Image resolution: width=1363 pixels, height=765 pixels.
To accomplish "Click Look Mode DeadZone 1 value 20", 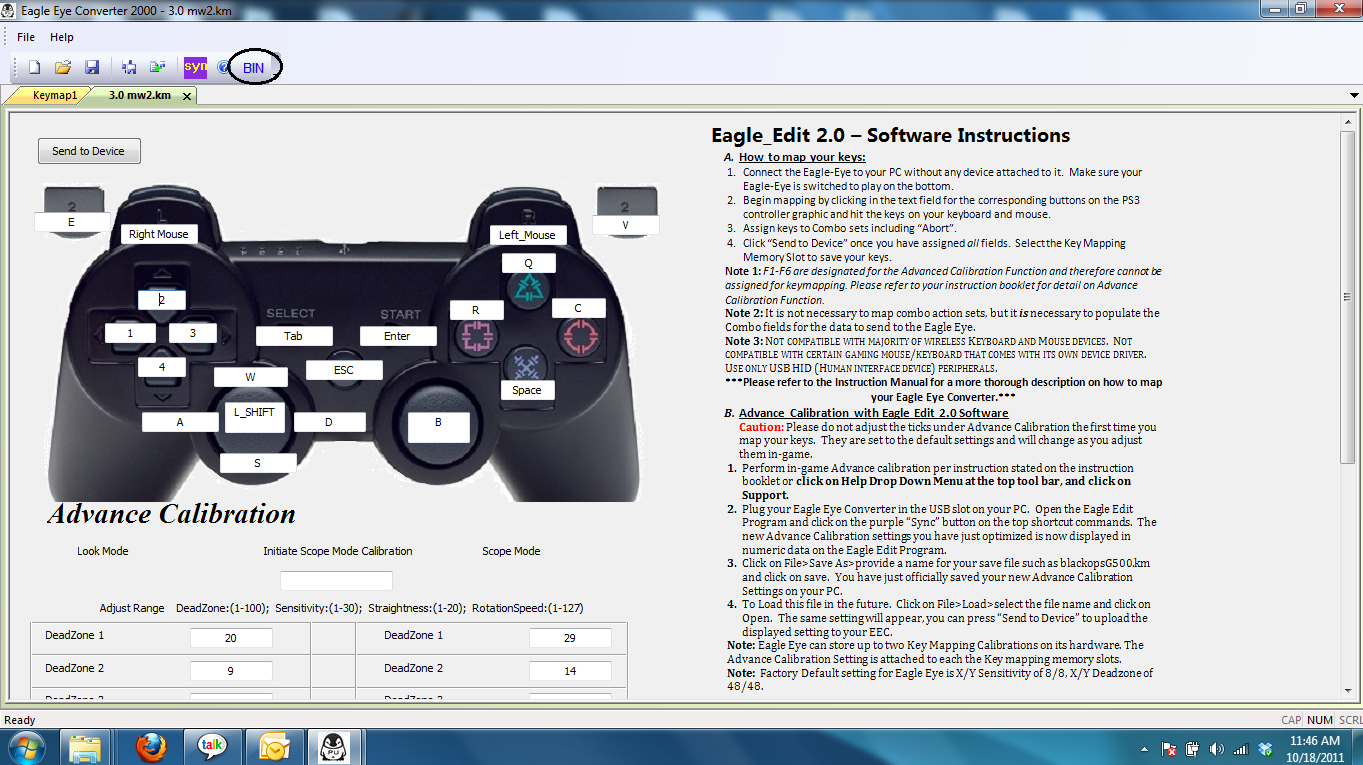I will 231,638.
